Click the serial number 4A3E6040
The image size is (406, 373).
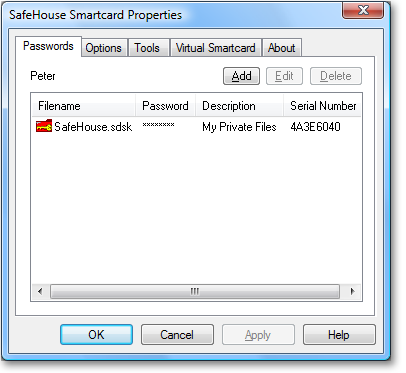point(315,127)
